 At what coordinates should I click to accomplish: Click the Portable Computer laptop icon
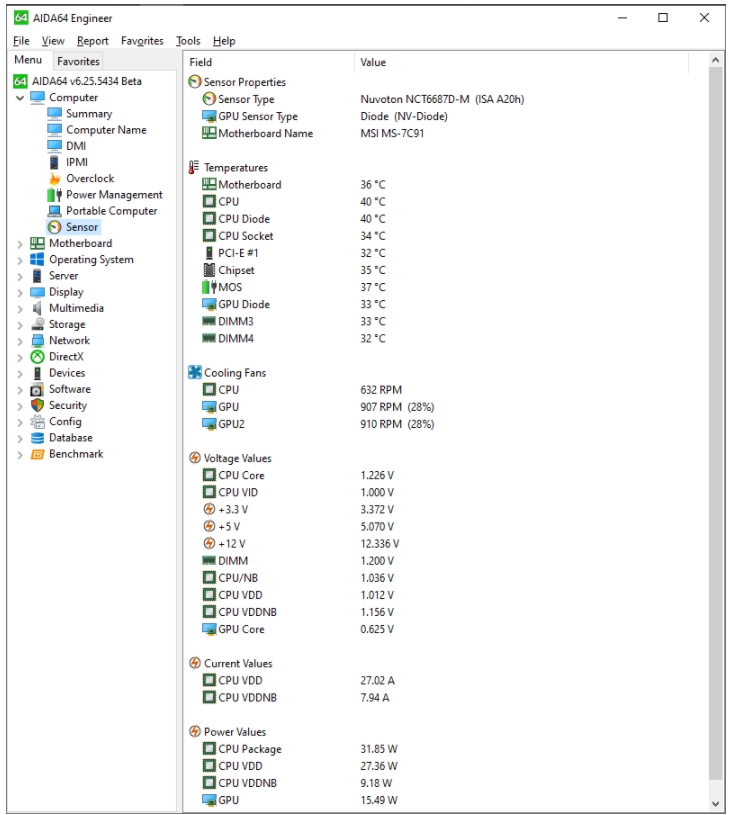[55, 211]
